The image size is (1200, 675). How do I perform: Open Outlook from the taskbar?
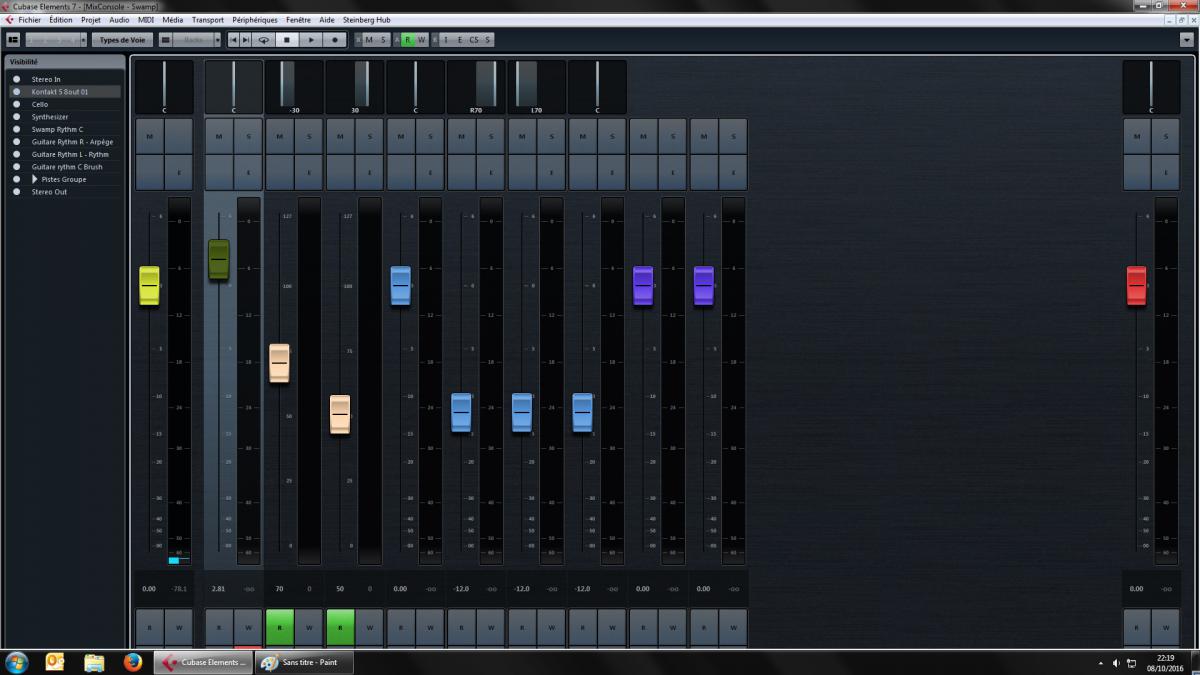tap(55, 662)
